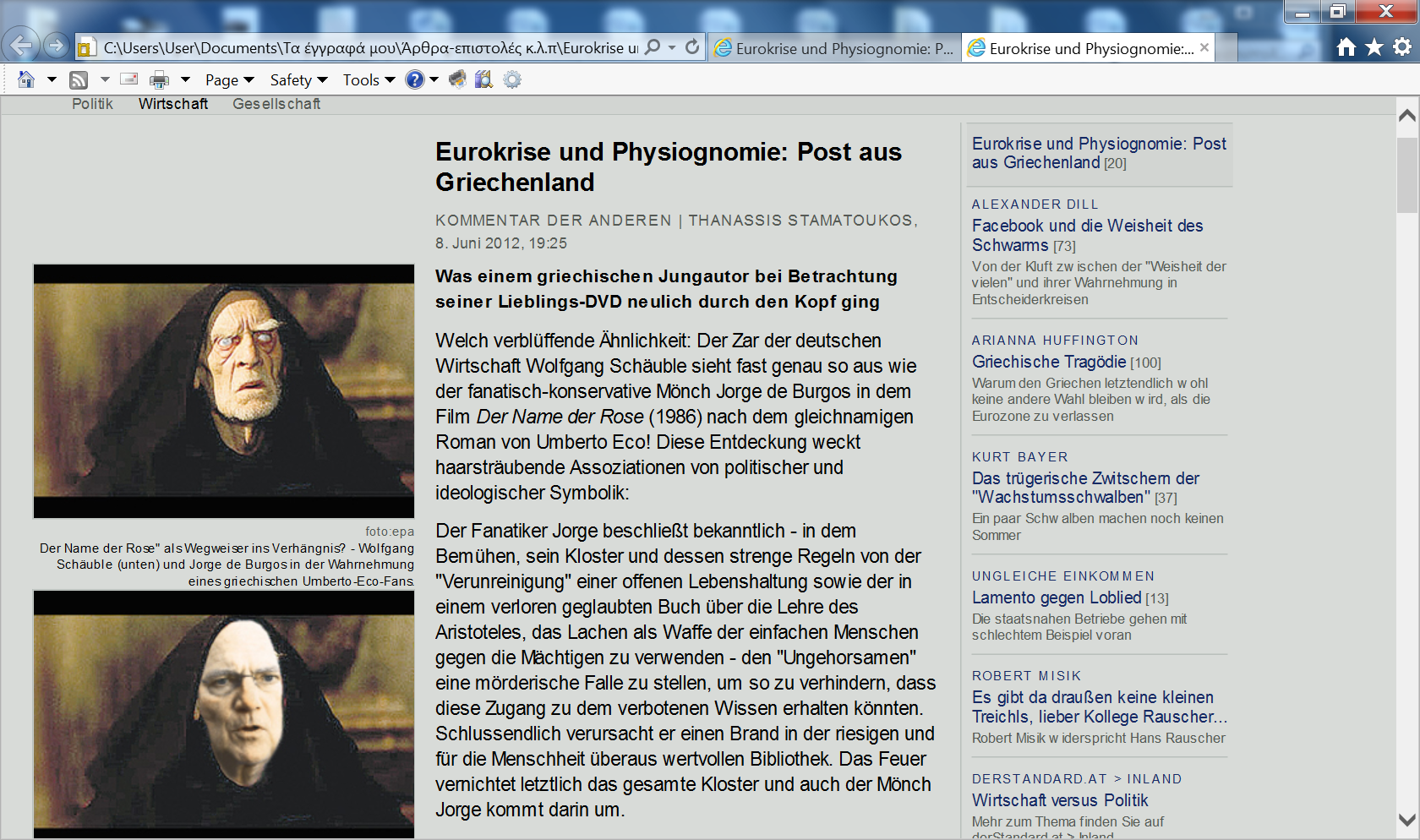
Task: Print the page with the printer icon
Action: click(159, 80)
